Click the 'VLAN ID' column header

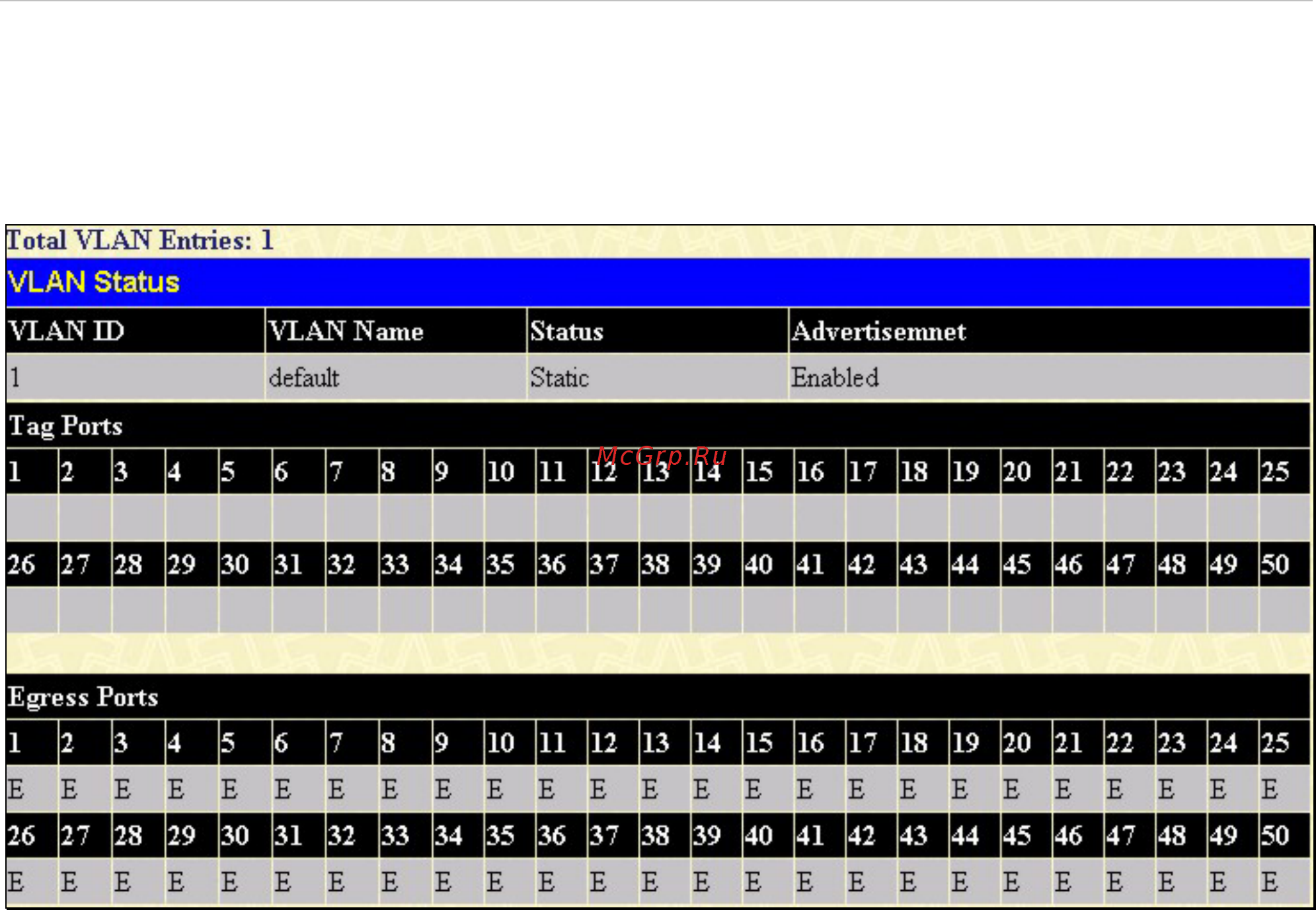135,331
